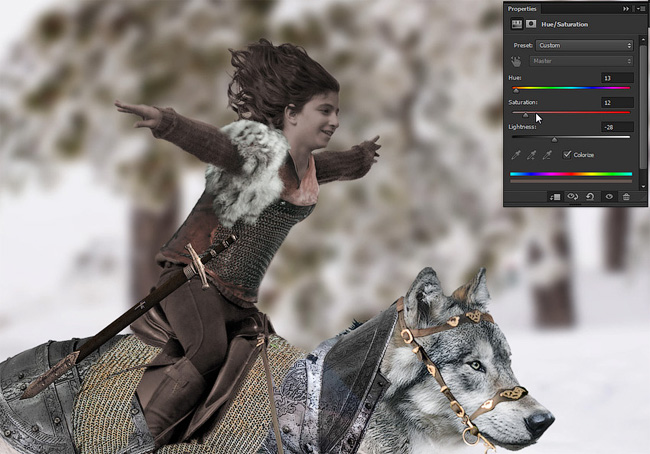Delete this adjustment layer via trash icon
650x454 pixels.
(x=626, y=197)
